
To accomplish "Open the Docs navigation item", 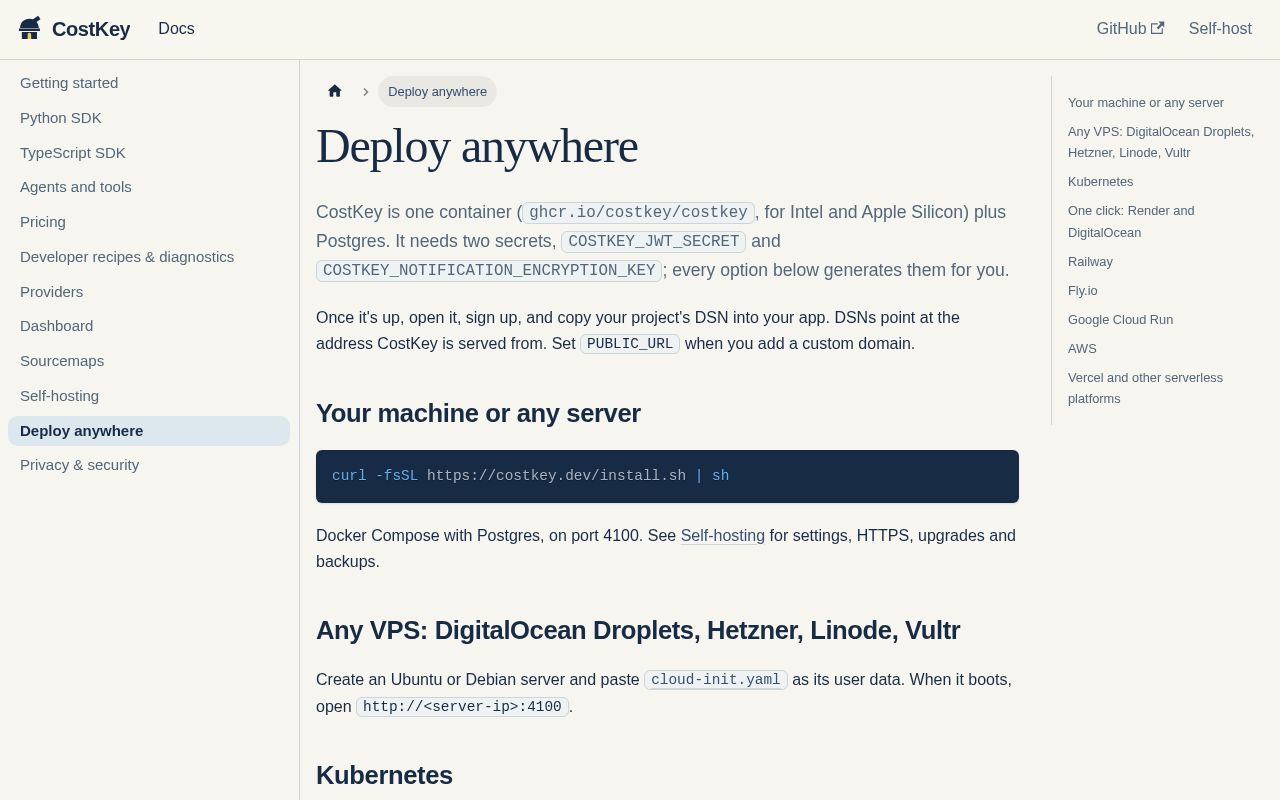I will coord(176,29).
